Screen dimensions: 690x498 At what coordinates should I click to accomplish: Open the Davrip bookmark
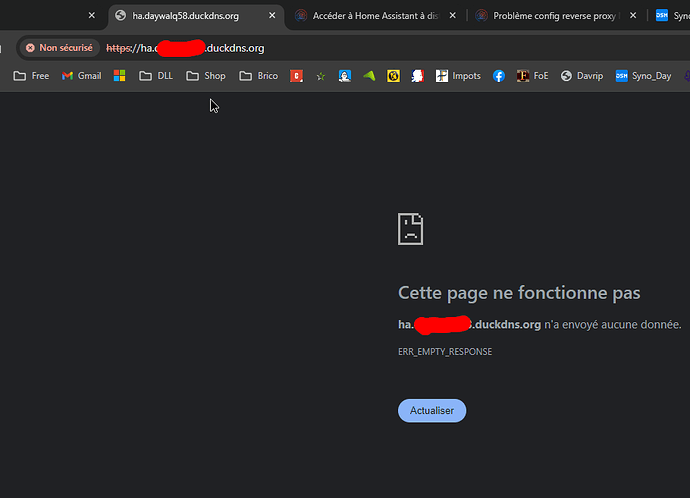point(581,76)
